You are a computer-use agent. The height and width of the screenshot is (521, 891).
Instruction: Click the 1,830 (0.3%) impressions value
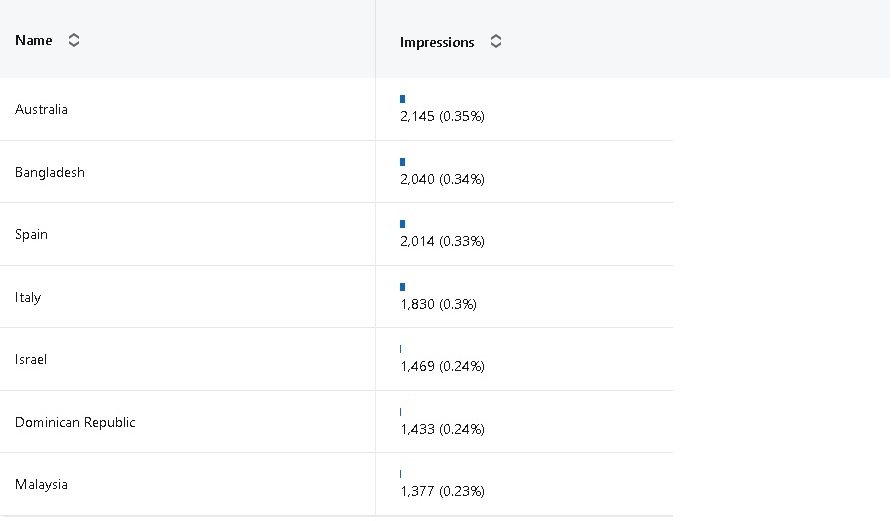438,304
